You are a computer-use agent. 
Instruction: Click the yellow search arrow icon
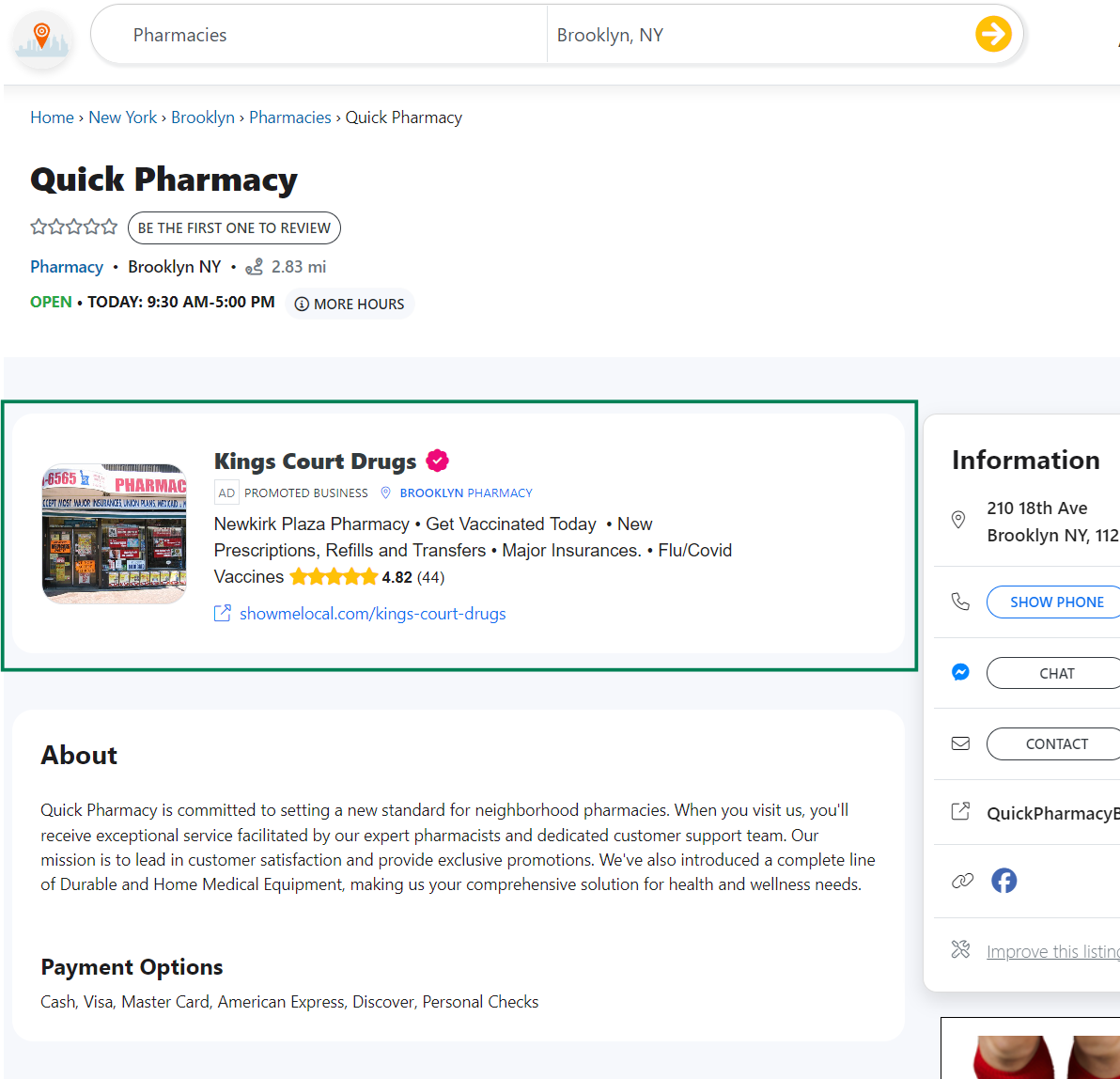click(x=992, y=34)
